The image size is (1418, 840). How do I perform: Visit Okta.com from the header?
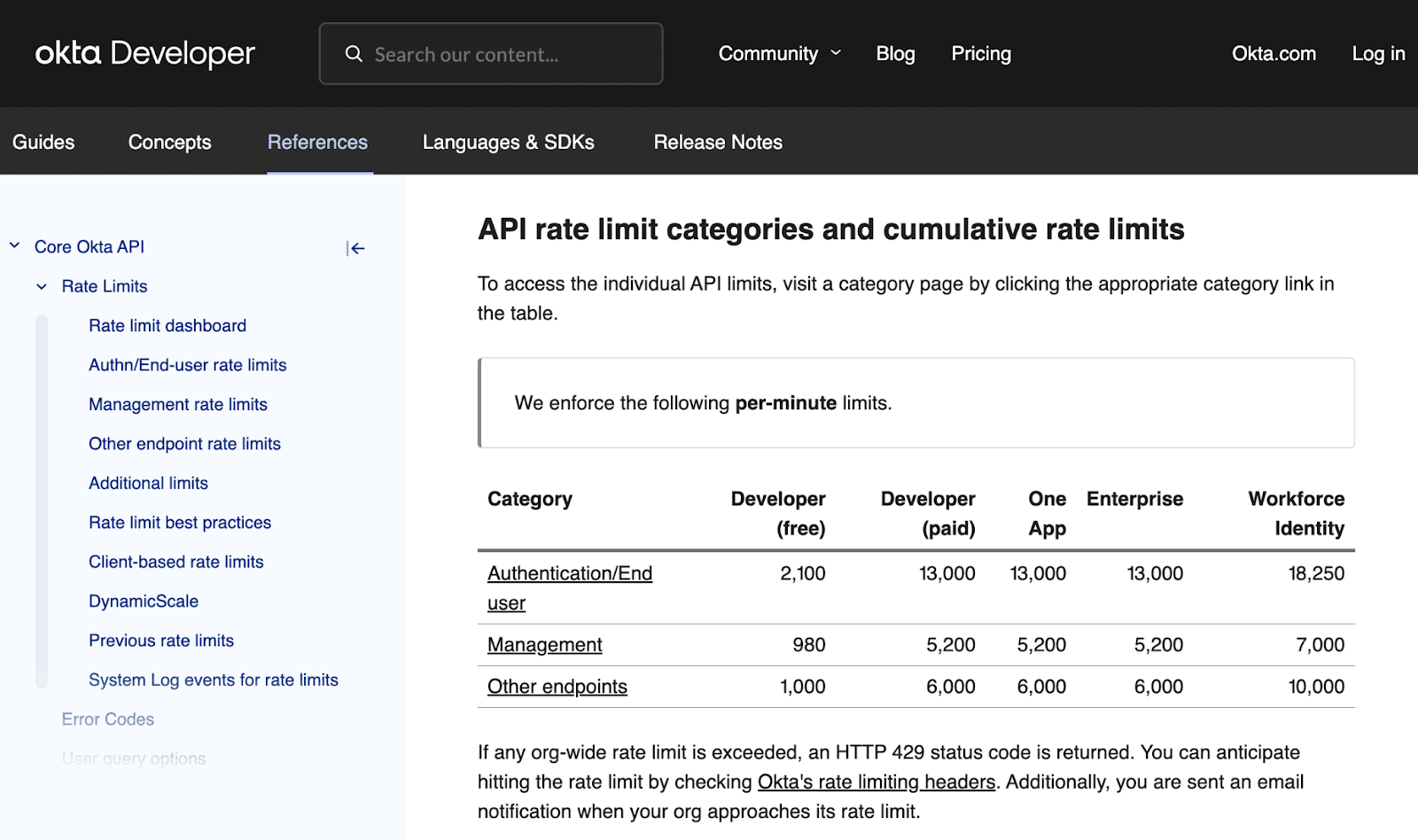click(x=1274, y=53)
